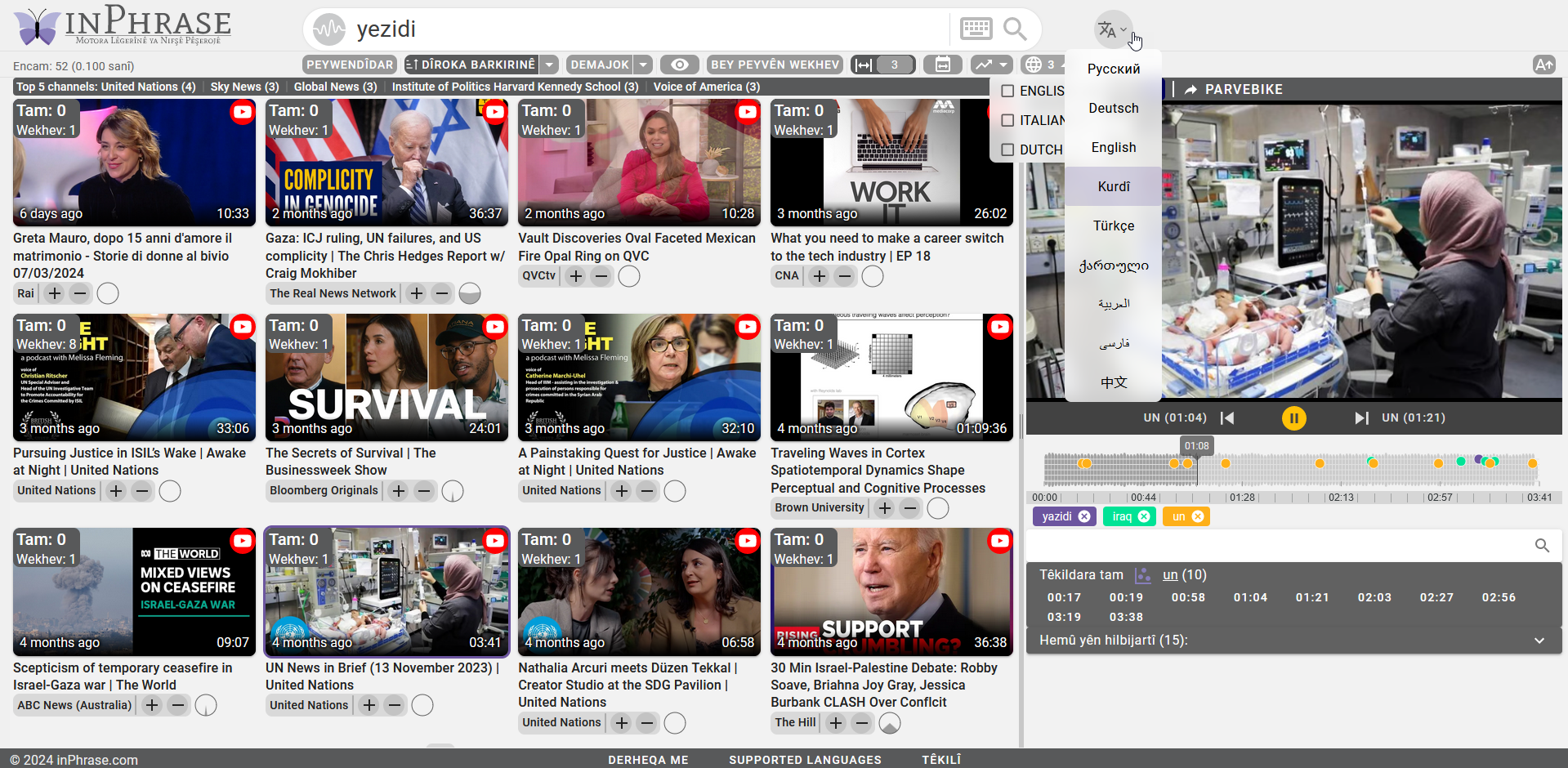Remove the yazidi keyword tag

[x=1083, y=516]
